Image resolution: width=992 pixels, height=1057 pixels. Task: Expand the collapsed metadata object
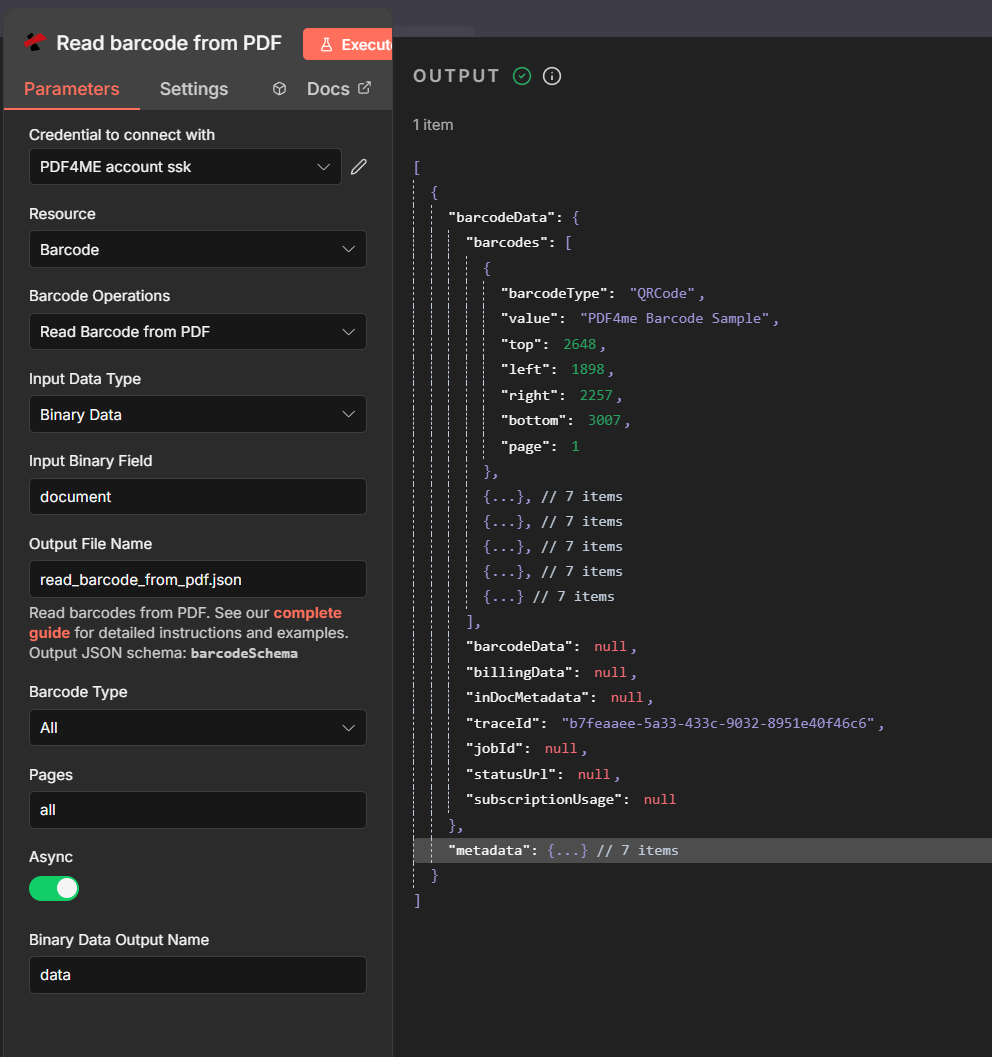pos(567,850)
